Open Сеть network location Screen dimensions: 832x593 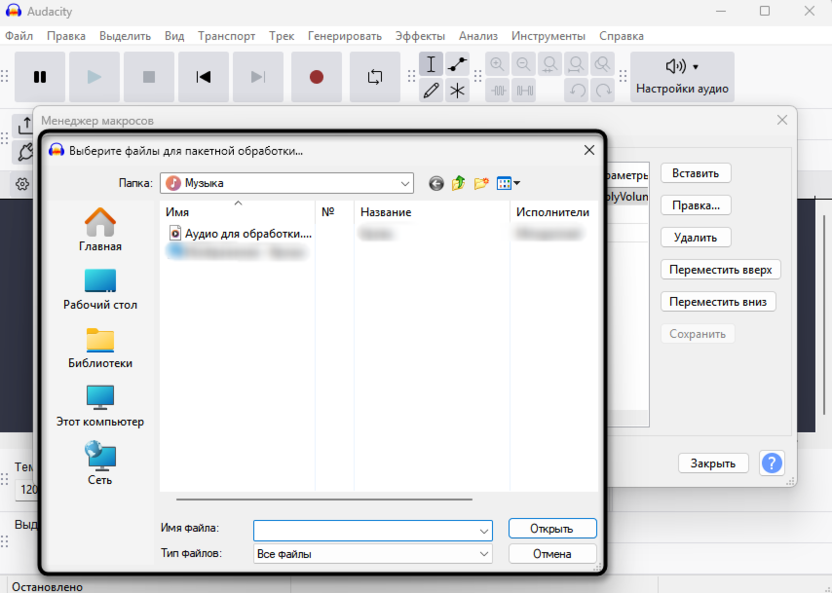coord(100,464)
